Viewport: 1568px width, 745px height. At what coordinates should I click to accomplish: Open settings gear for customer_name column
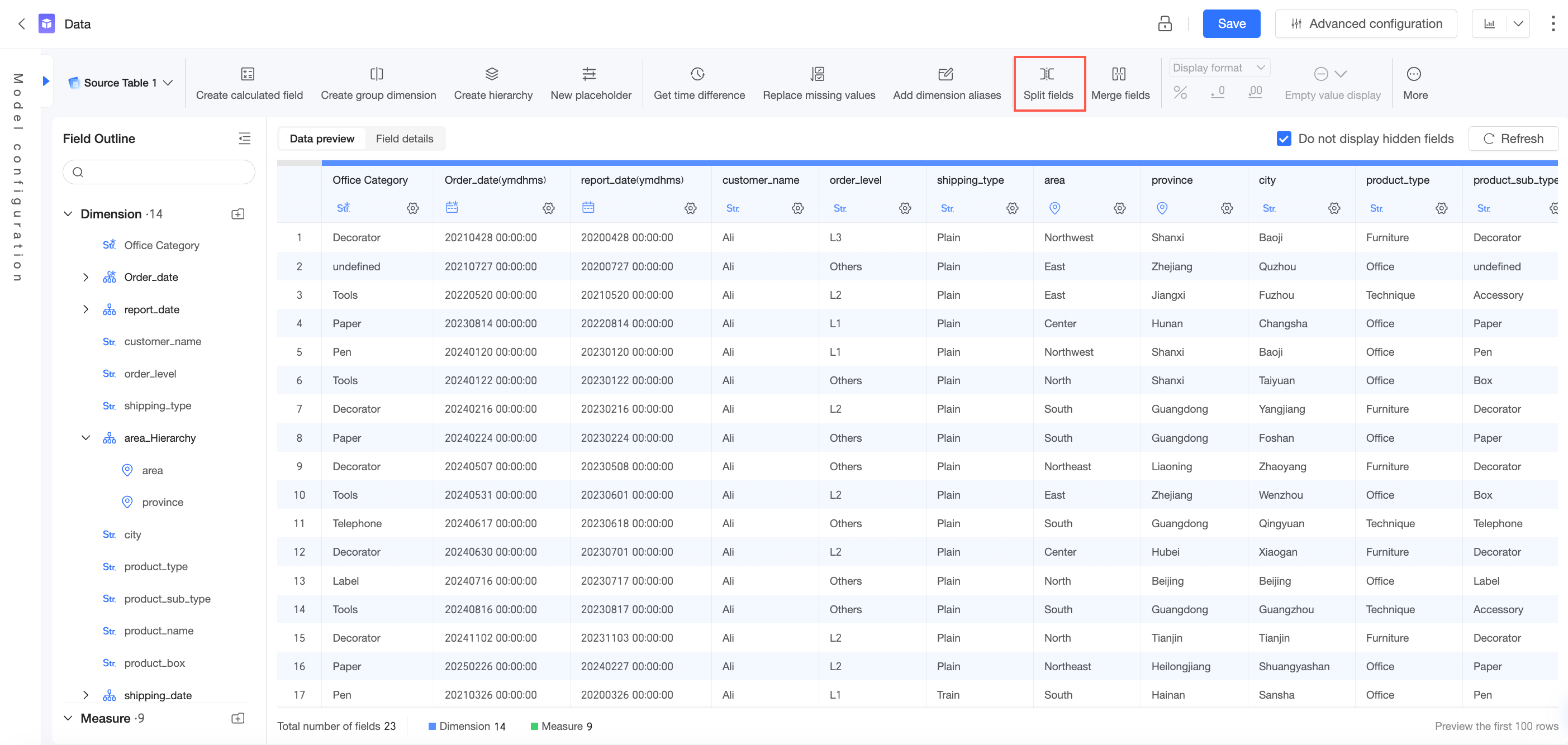pos(797,209)
